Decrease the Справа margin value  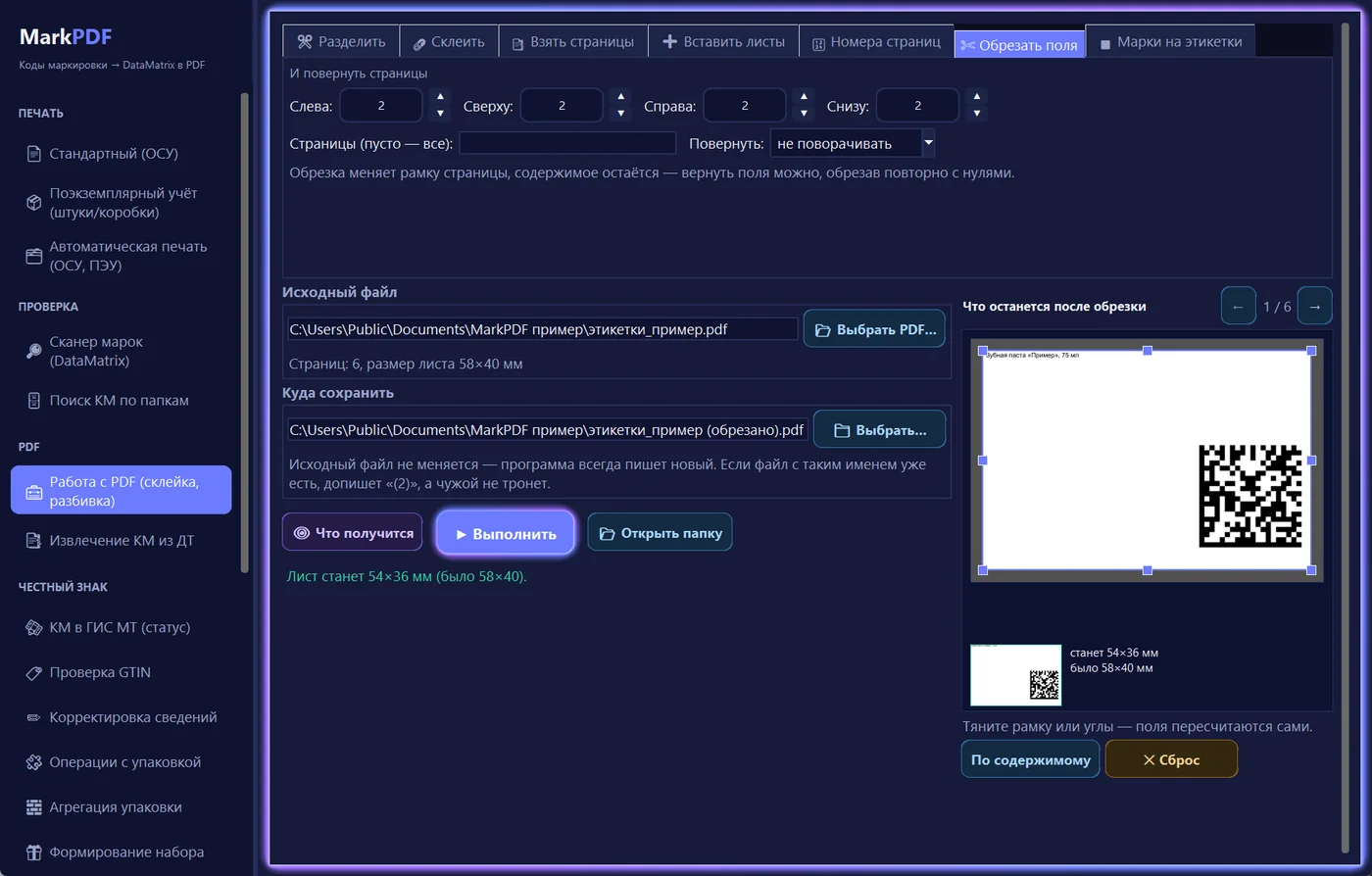point(804,114)
